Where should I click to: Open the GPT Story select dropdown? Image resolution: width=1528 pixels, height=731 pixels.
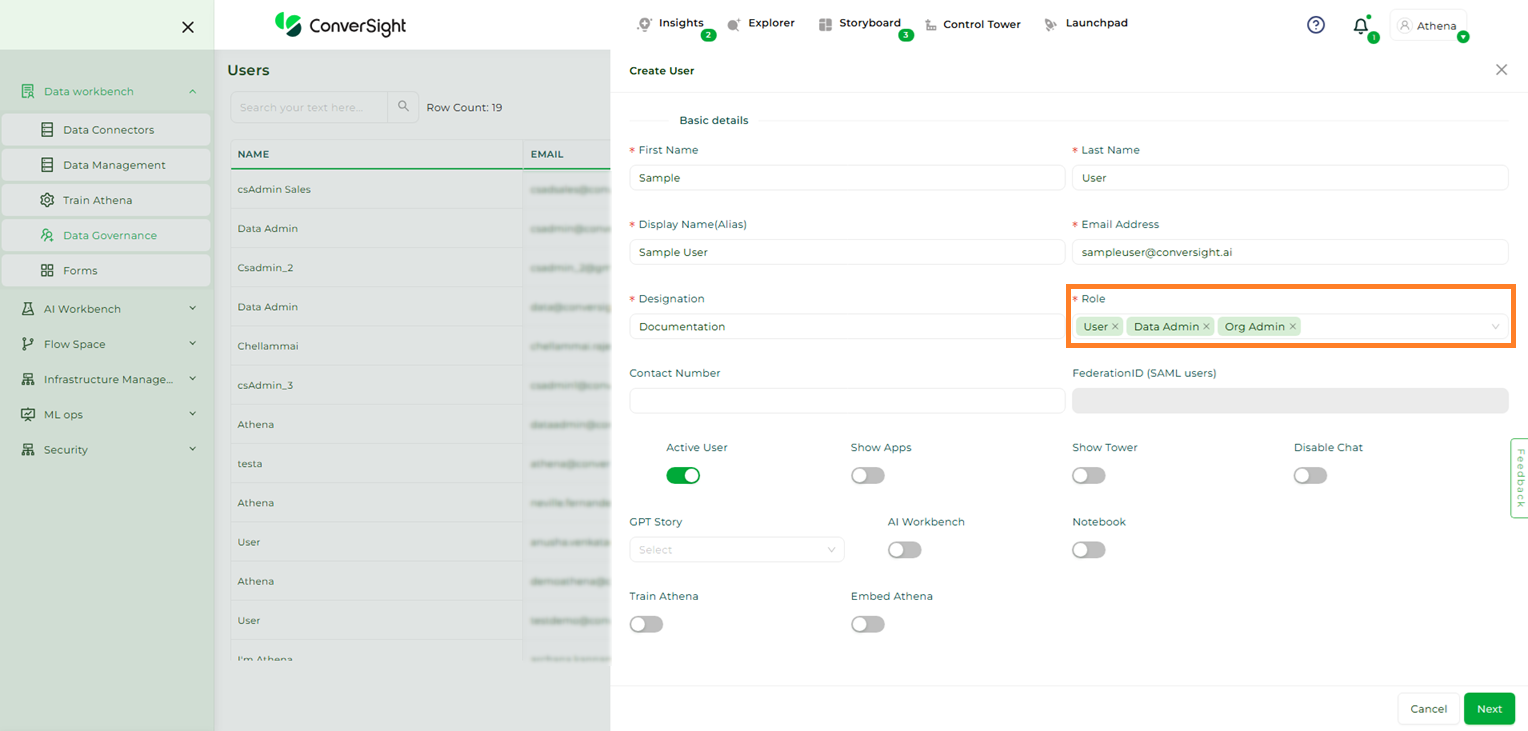coord(736,550)
